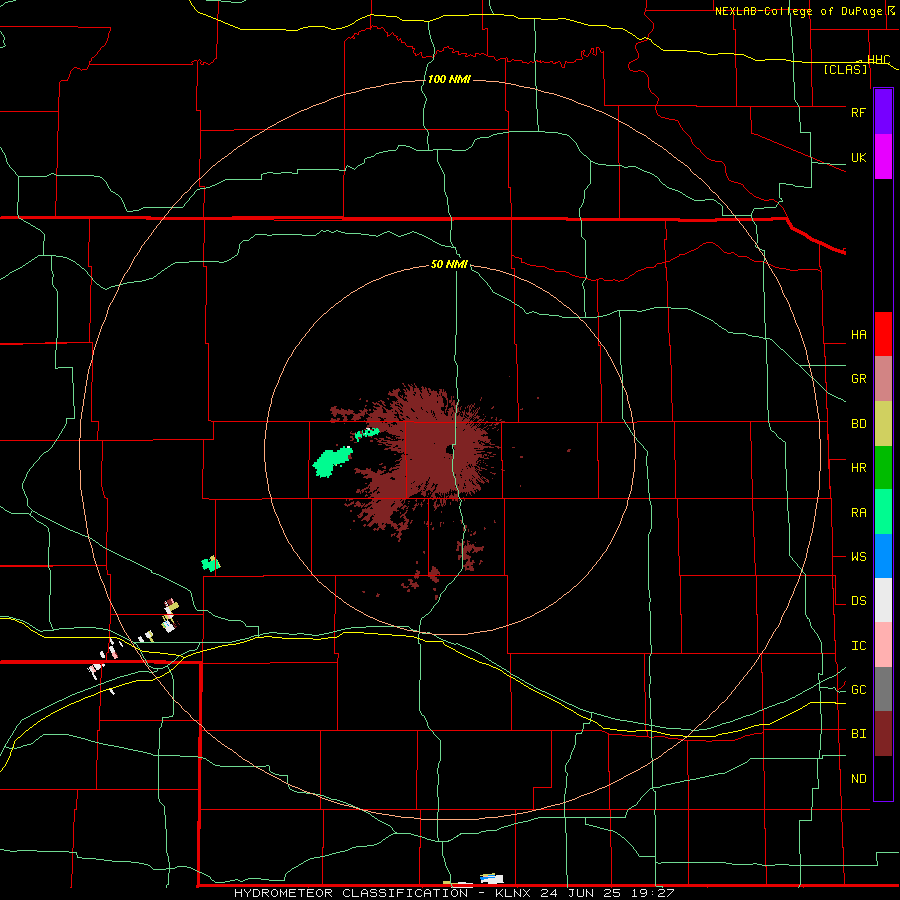Click the KLNX station identifier
This screenshot has width=900, height=900.
point(513,893)
